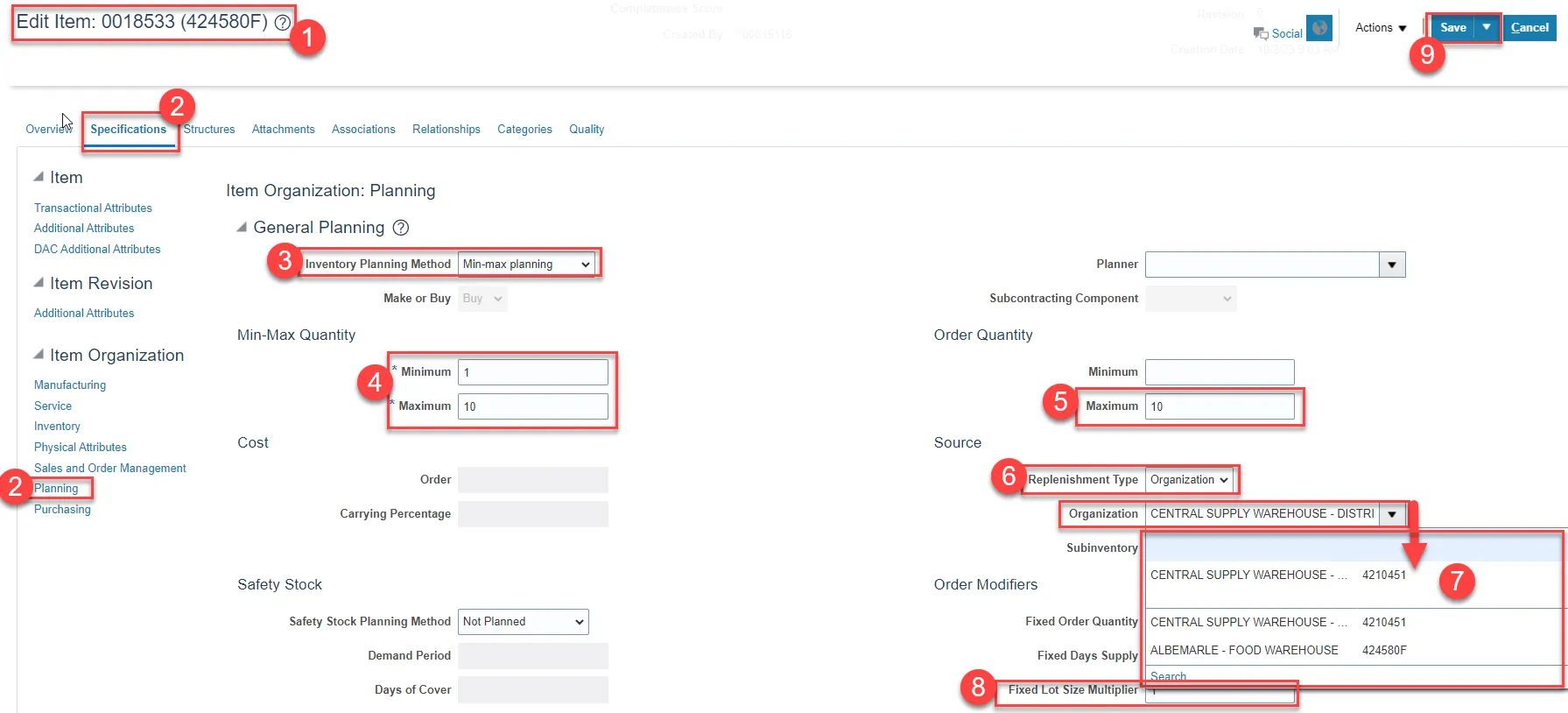Screen dimensions: 1568x713
Task: Open the Social conversation icon
Action: tap(1261, 33)
